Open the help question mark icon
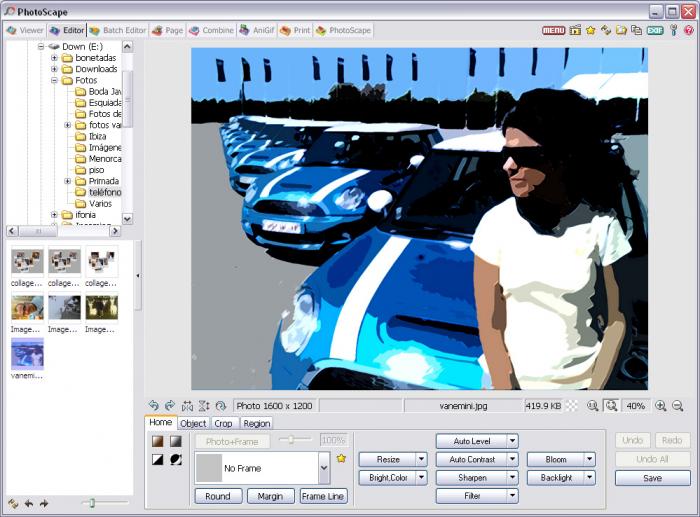 pyautogui.click(x=689, y=30)
